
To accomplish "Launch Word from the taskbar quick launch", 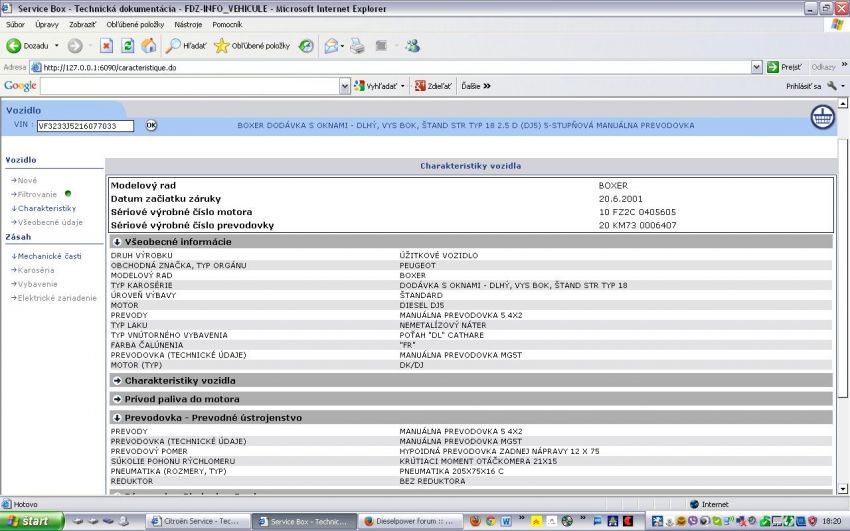I will 506,521.
